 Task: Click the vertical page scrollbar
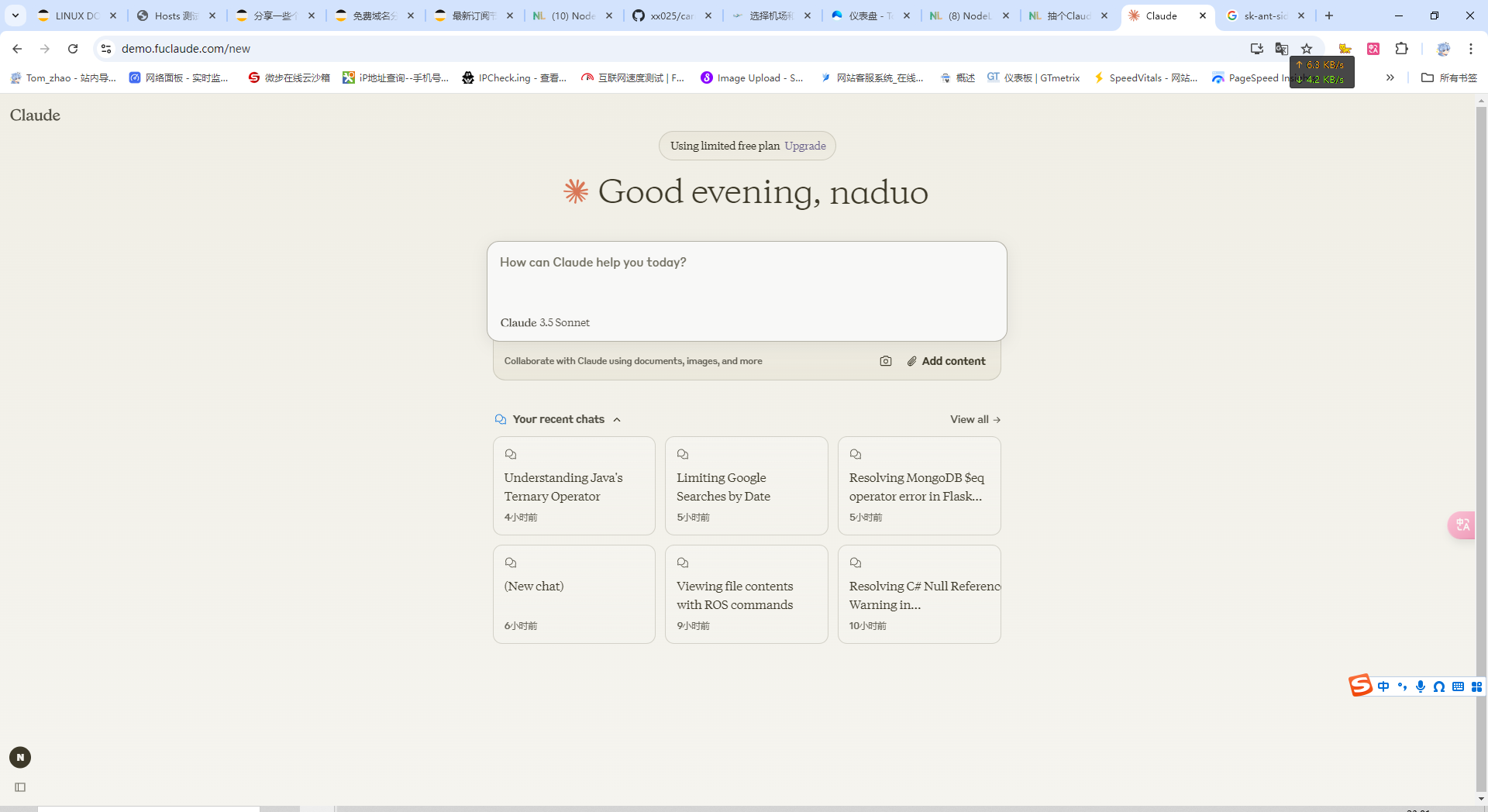(x=1481, y=449)
